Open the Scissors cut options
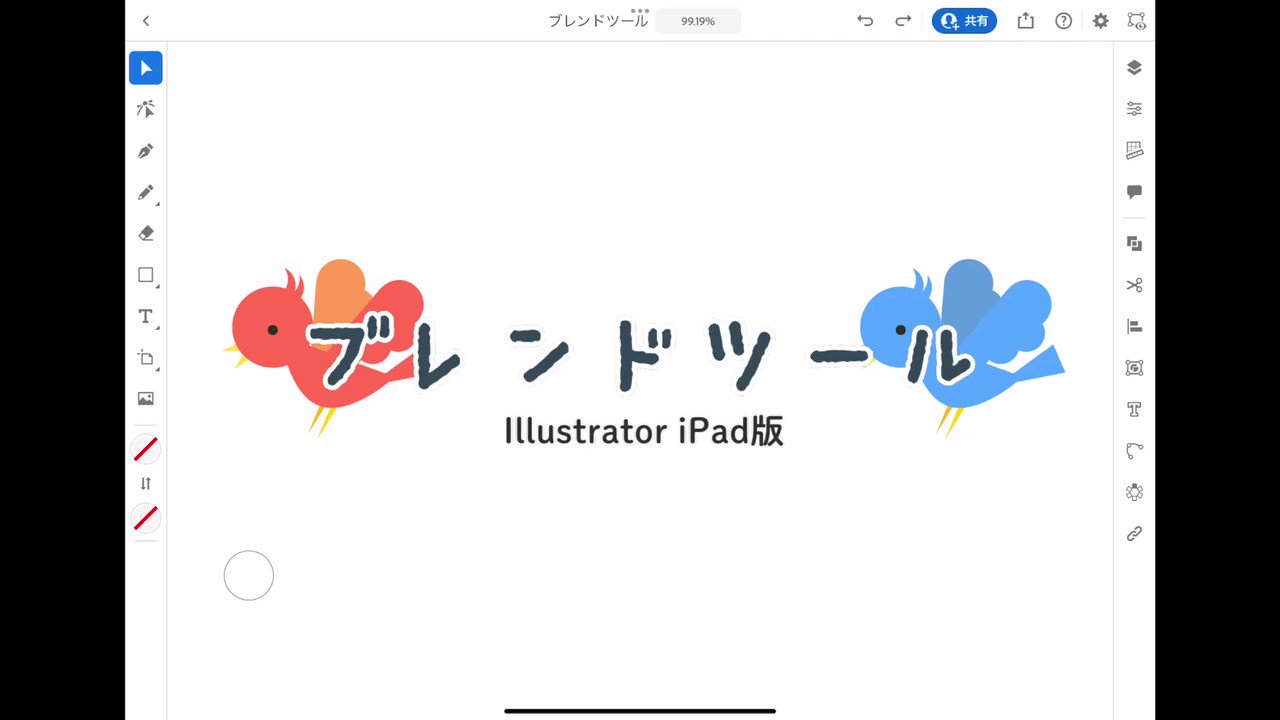Image resolution: width=1280 pixels, height=720 pixels. pos(1134,285)
